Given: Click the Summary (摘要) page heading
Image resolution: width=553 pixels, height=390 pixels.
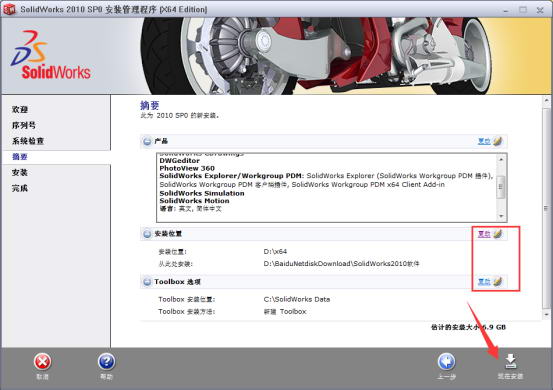Looking at the screenshot, I should (x=150, y=105).
